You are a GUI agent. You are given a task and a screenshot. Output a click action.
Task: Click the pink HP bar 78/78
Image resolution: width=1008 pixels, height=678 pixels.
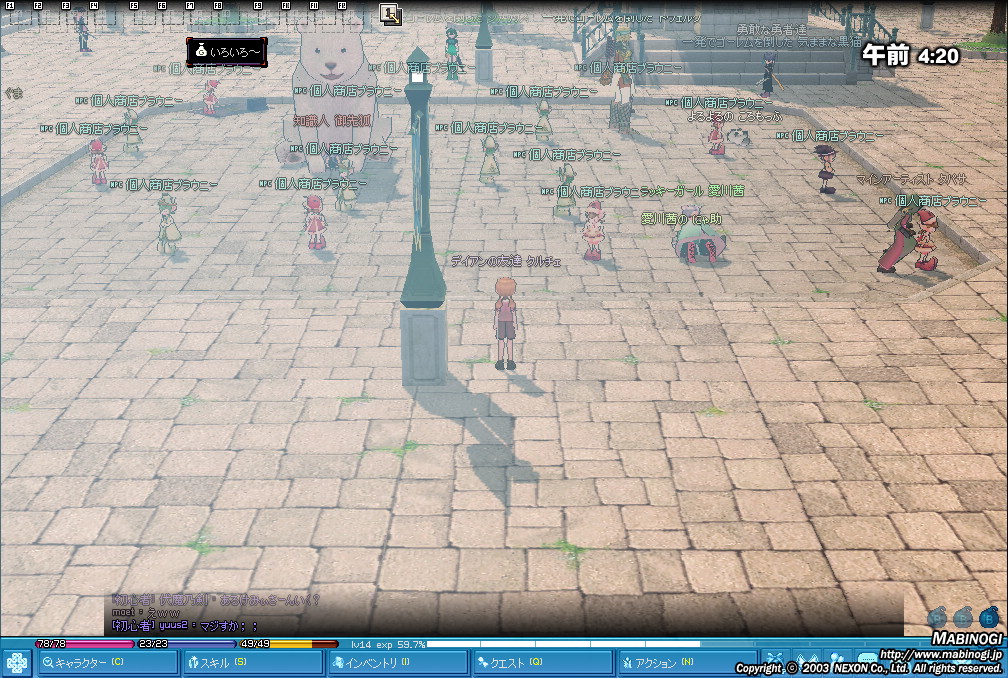(x=84, y=643)
